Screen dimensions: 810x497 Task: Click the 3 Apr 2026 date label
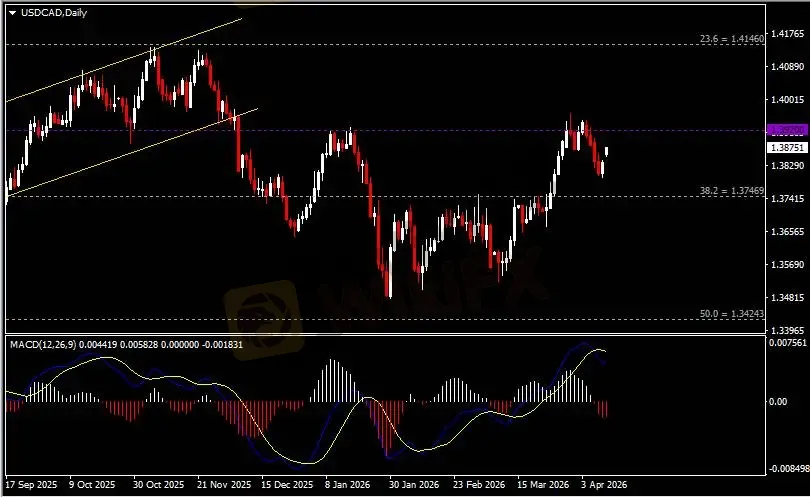[x=603, y=485]
